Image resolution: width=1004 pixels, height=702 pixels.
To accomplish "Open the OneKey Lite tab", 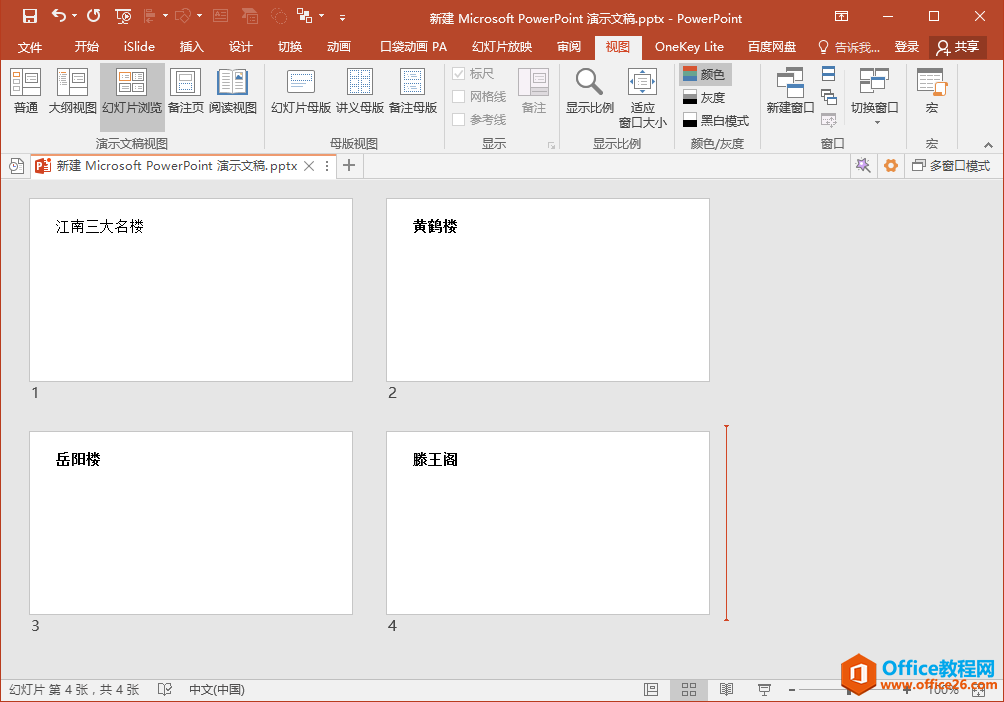I will click(x=689, y=47).
